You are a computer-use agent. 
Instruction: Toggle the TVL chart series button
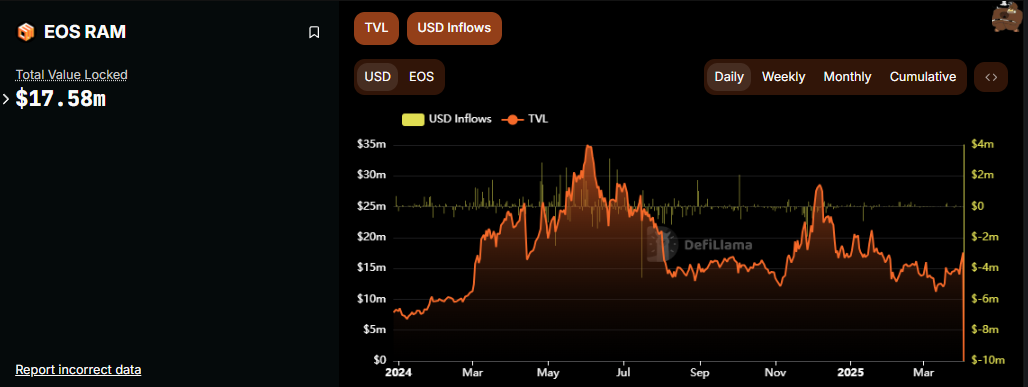tap(376, 28)
